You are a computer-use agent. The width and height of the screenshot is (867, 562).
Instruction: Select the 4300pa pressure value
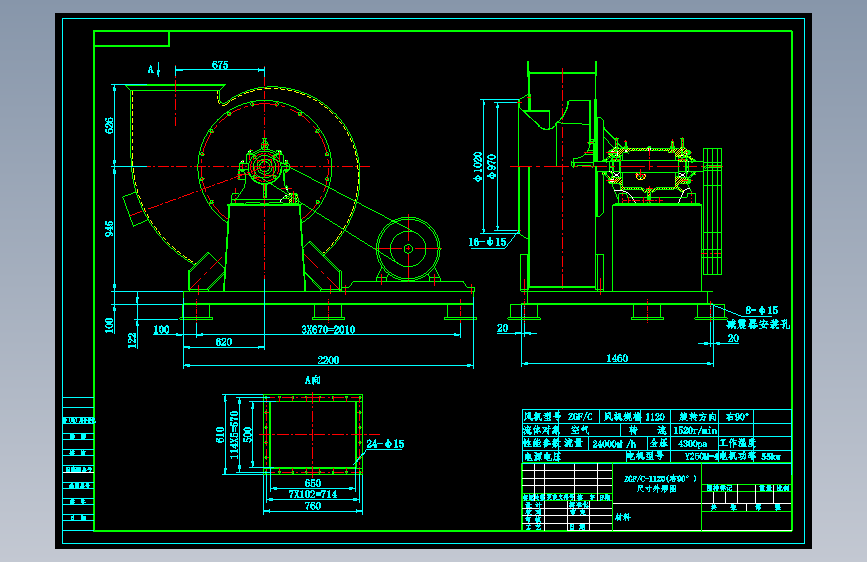click(x=692, y=444)
